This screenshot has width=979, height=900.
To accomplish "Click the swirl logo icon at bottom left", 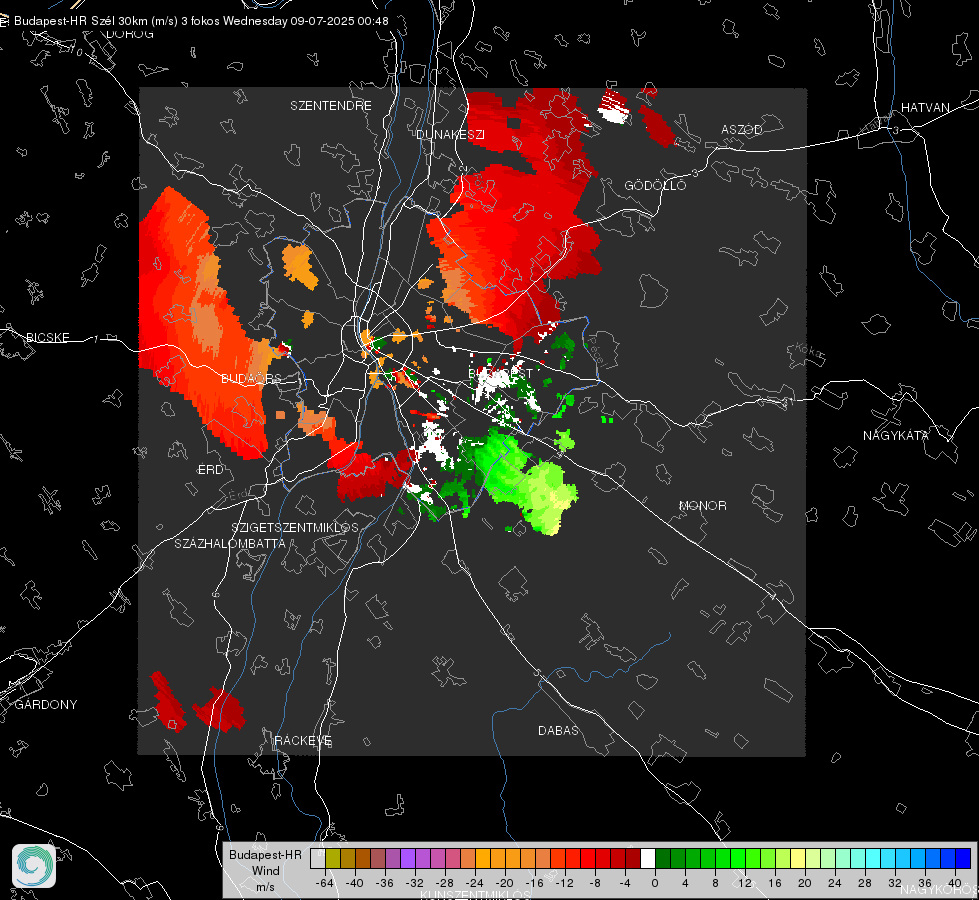I will pos(34,866).
